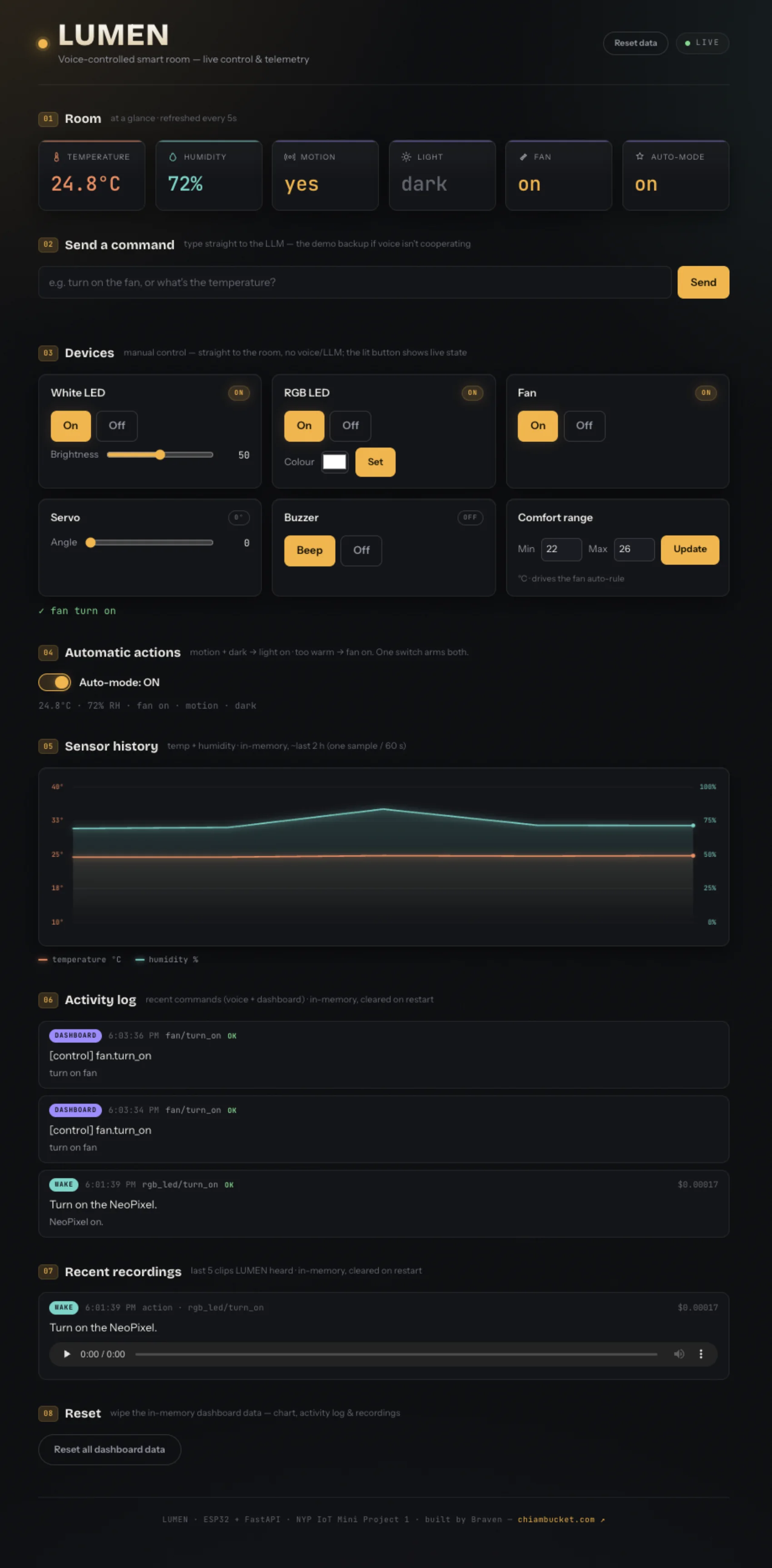Click the 'humidity %' chart legend

(x=167, y=960)
